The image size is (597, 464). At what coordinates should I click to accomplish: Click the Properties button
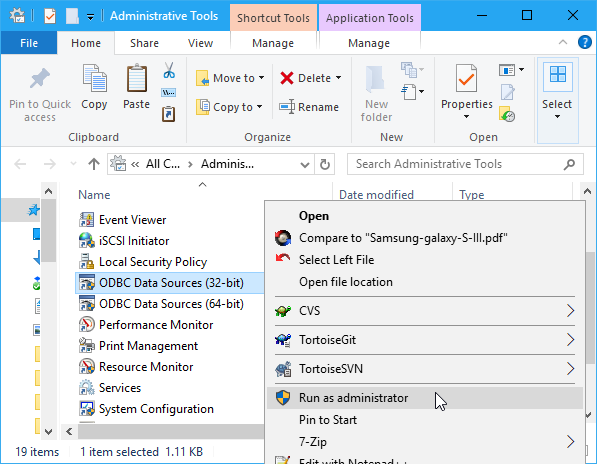(466, 91)
